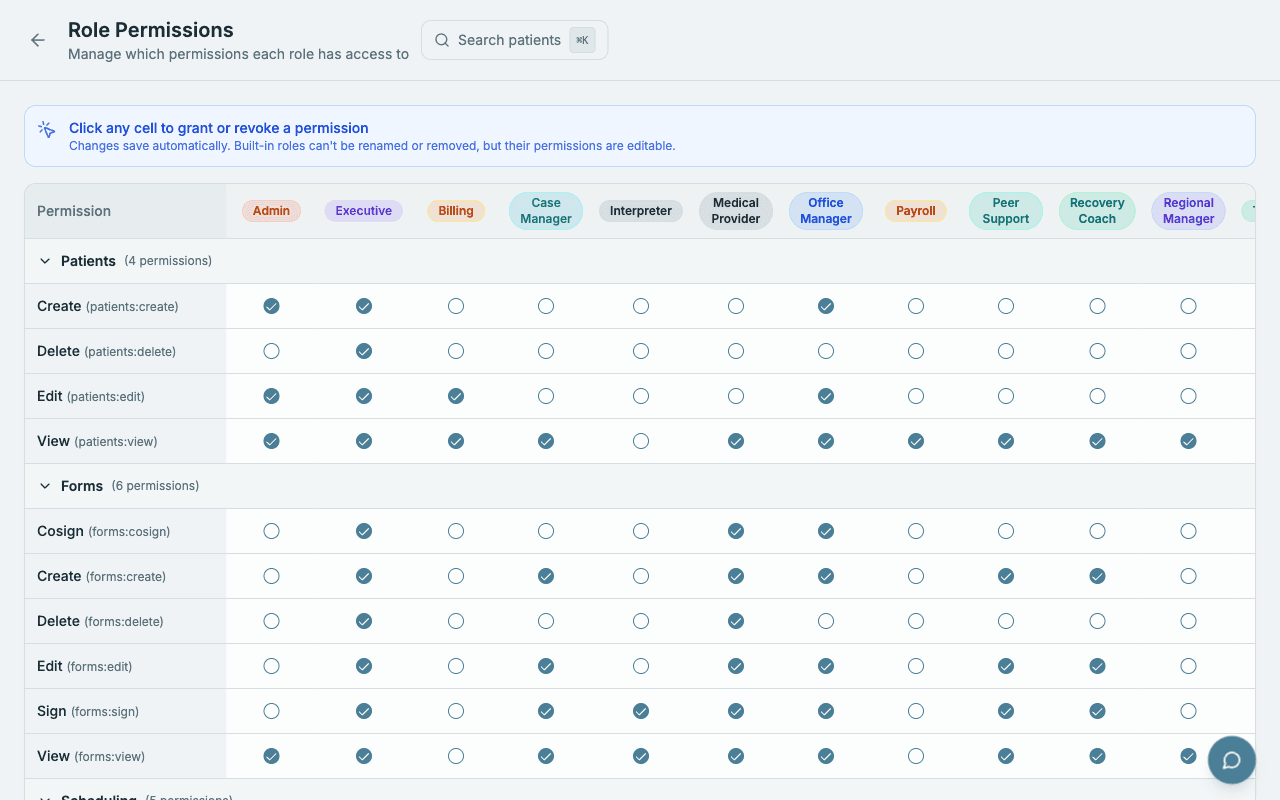The image size is (1280, 800).
Task: Click the back arrow icon
Action: point(38,40)
